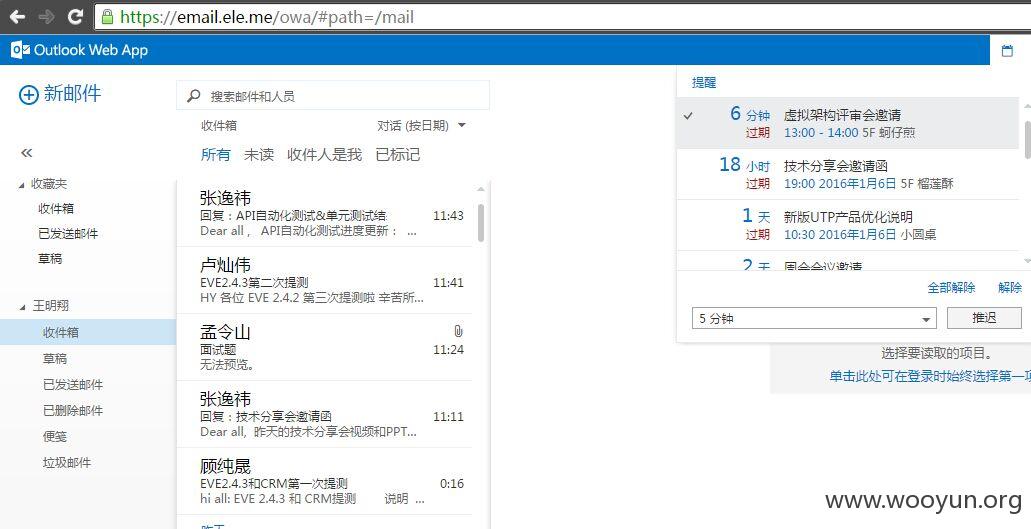
Task: Reload the page with the refresh icon
Action: coord(76,16)
